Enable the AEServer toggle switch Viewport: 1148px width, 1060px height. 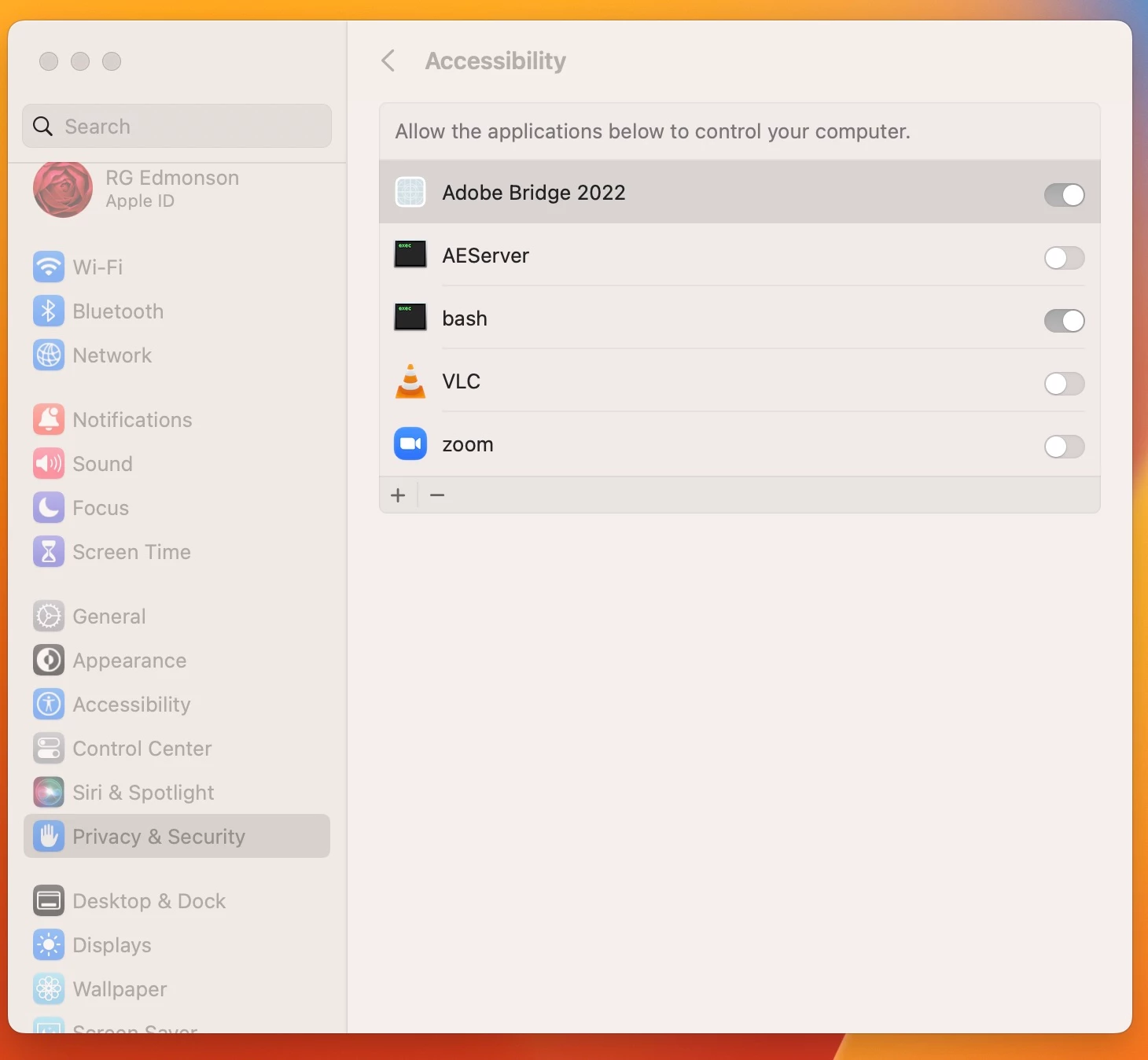[1064, 258]
